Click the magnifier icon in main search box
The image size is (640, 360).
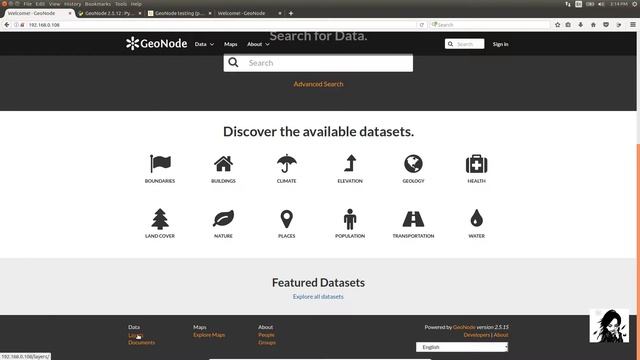233,62
